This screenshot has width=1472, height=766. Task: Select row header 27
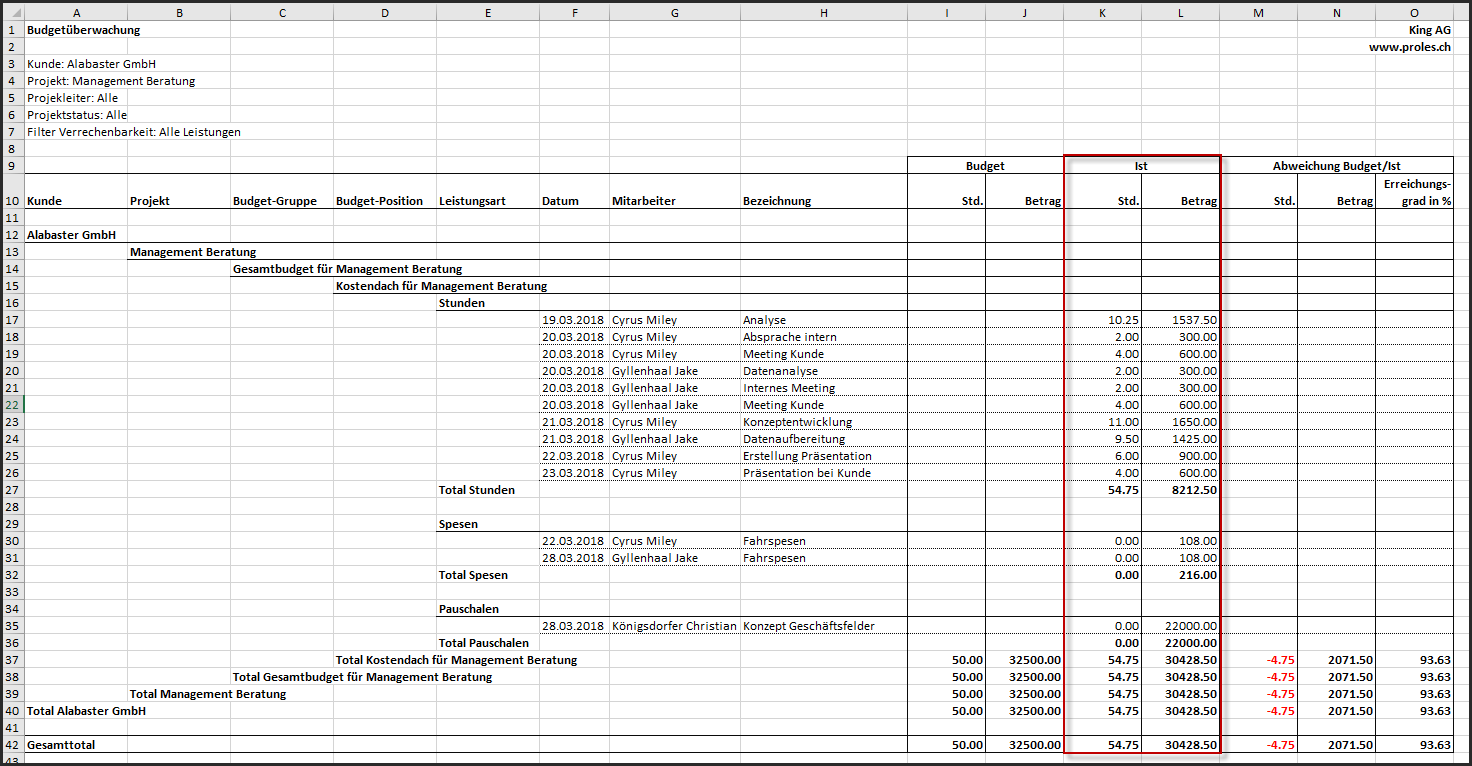(11, 490)
